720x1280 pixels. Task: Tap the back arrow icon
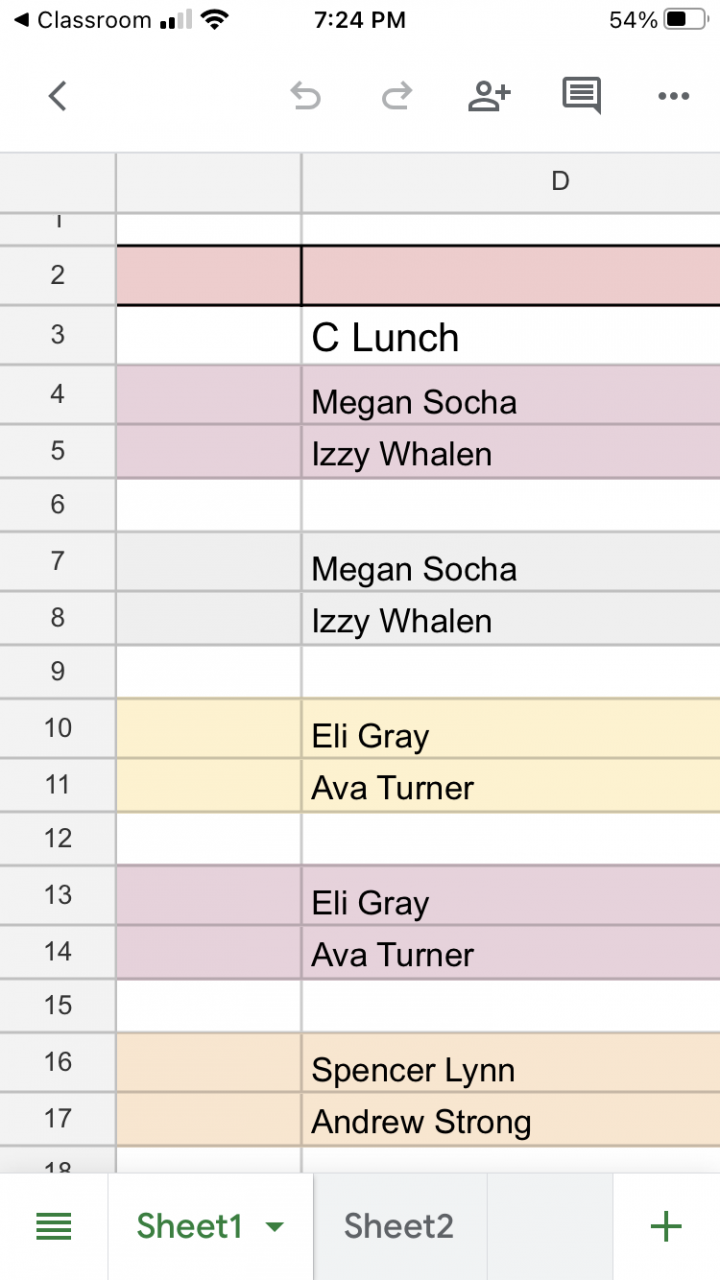(x=57, y=96)
